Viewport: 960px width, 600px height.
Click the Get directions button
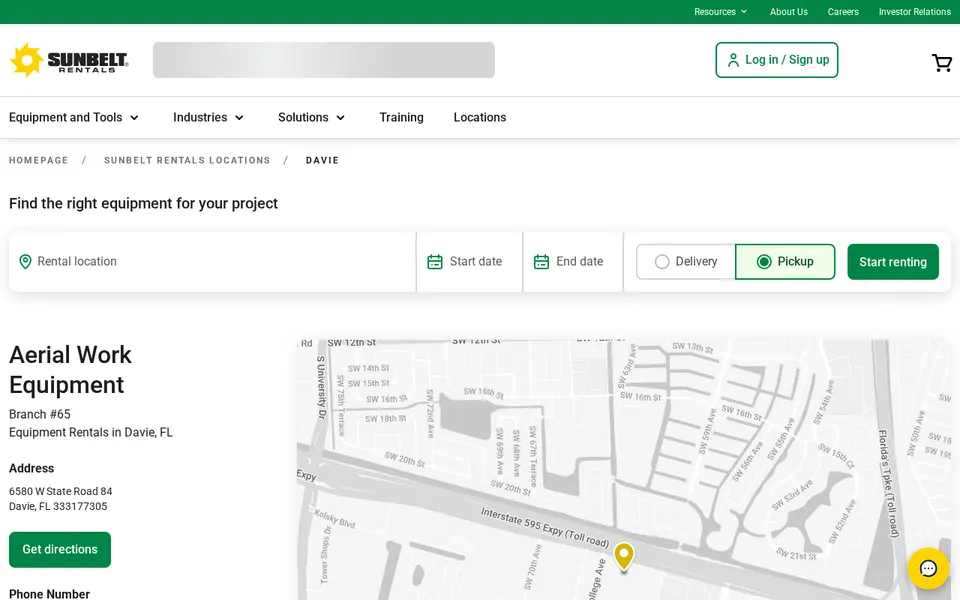point(60,550)
